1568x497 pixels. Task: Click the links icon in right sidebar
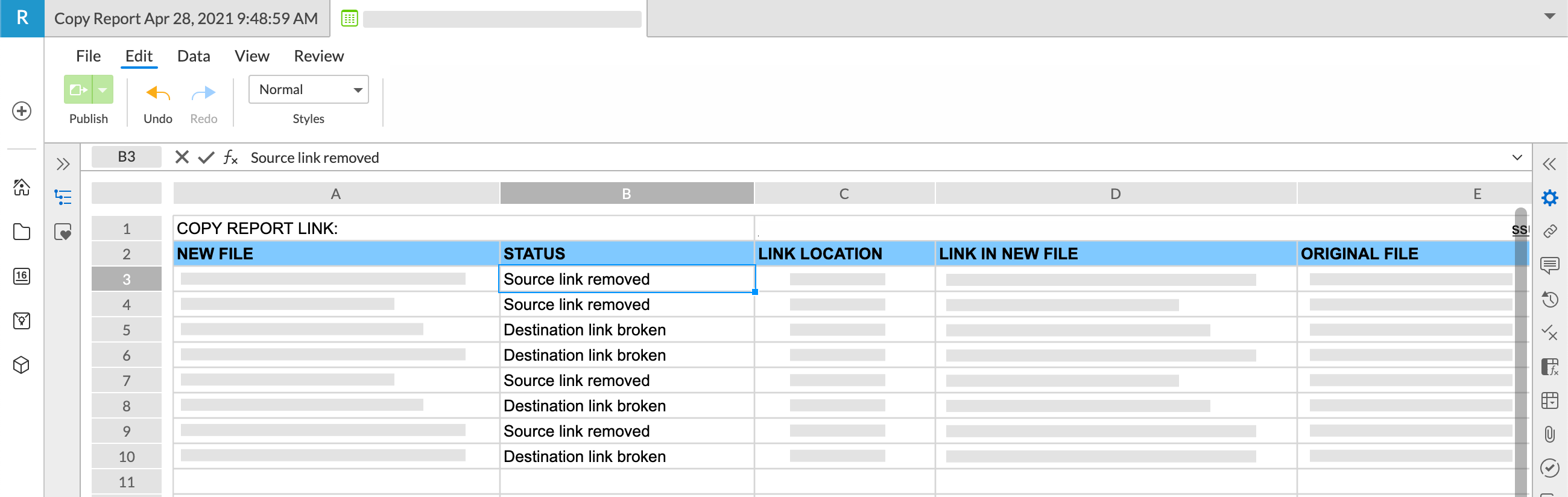1549,231
